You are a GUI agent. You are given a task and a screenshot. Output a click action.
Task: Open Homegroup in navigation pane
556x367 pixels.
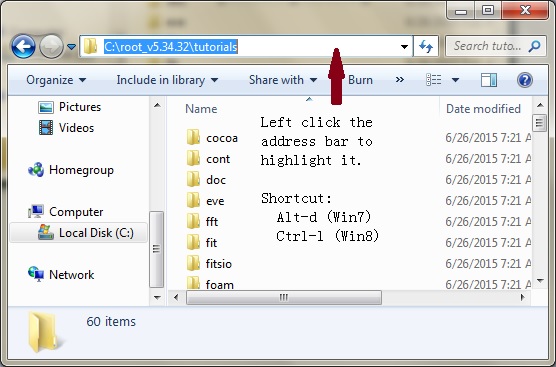pyautogui.click(x=81, y=170)
